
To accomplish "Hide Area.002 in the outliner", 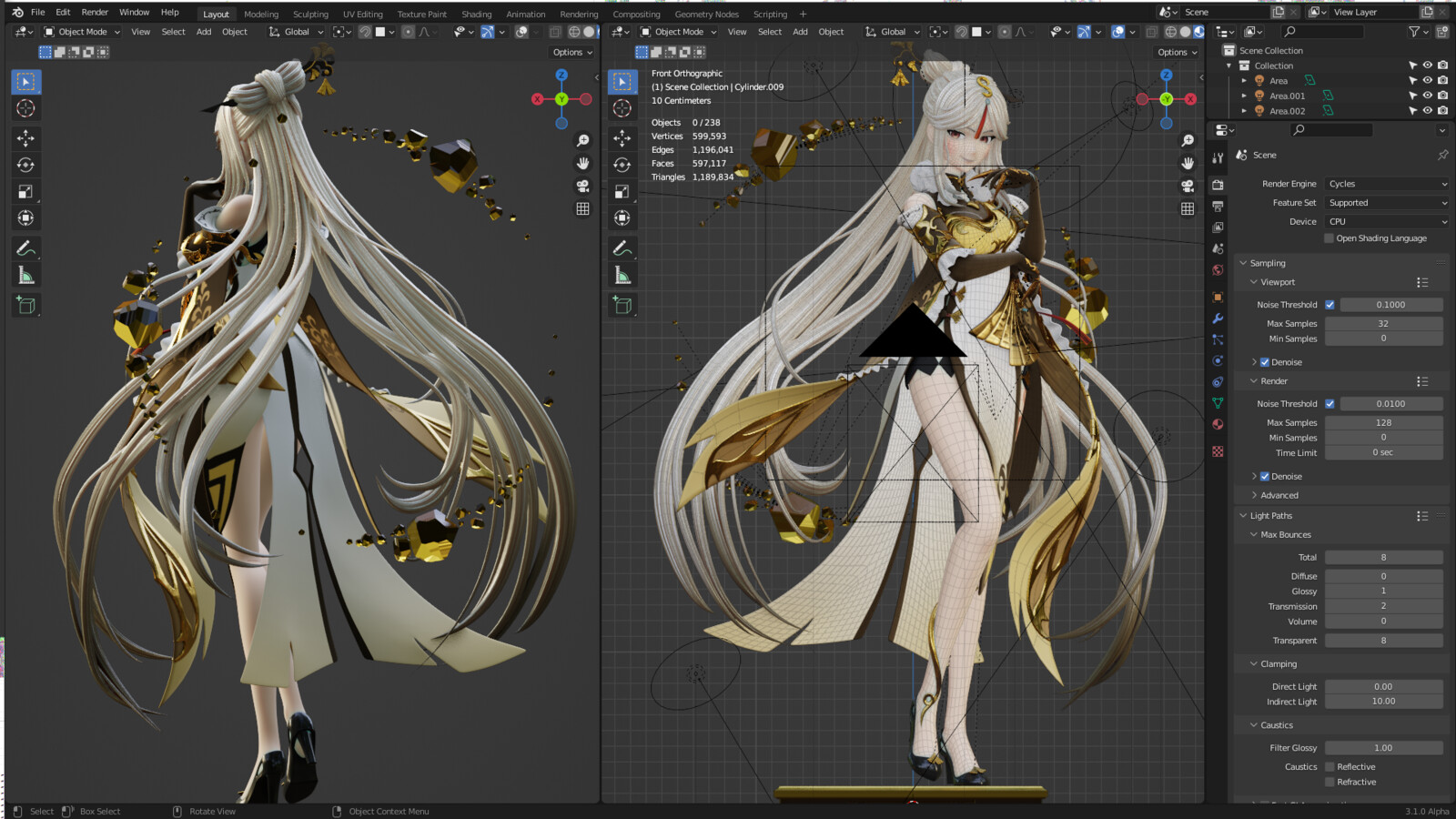I will pyautogui.click(x=1428, y=110).
